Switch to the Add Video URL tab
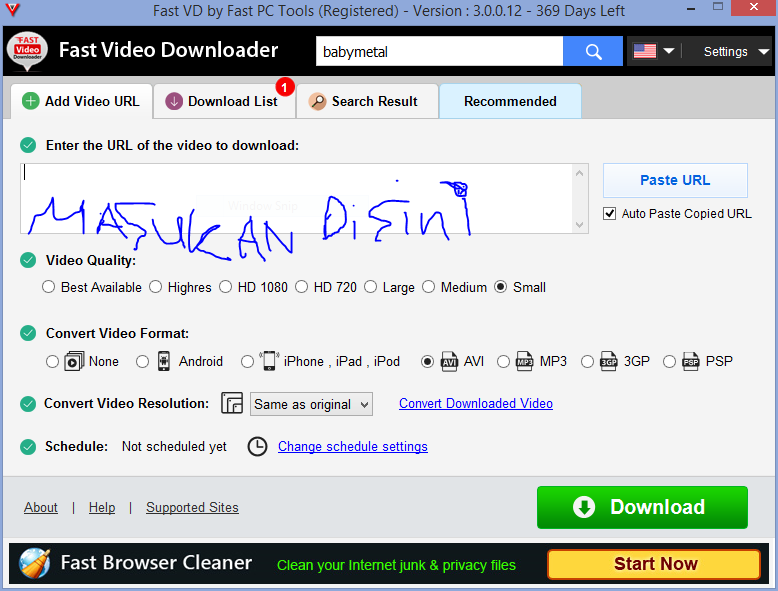Image resolution: width=778 pixels, height=591 pixels. coord(82,101)
